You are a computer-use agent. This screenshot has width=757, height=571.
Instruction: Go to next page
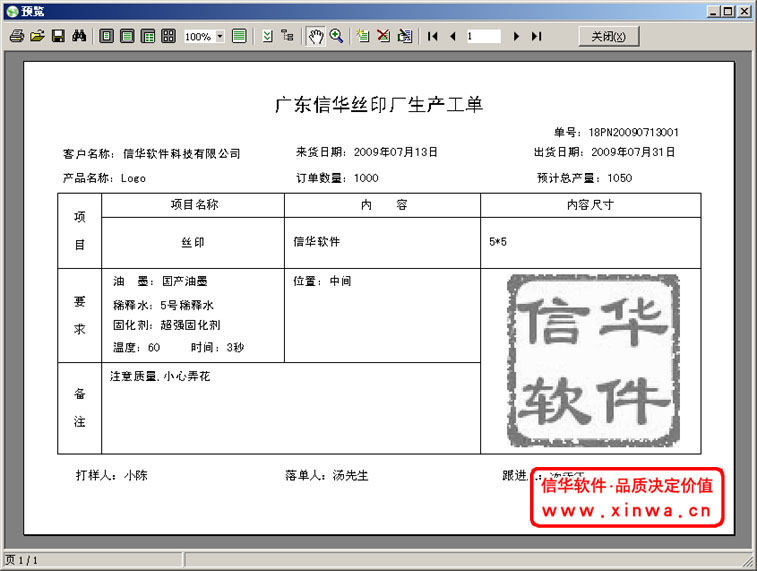(516, 36)
